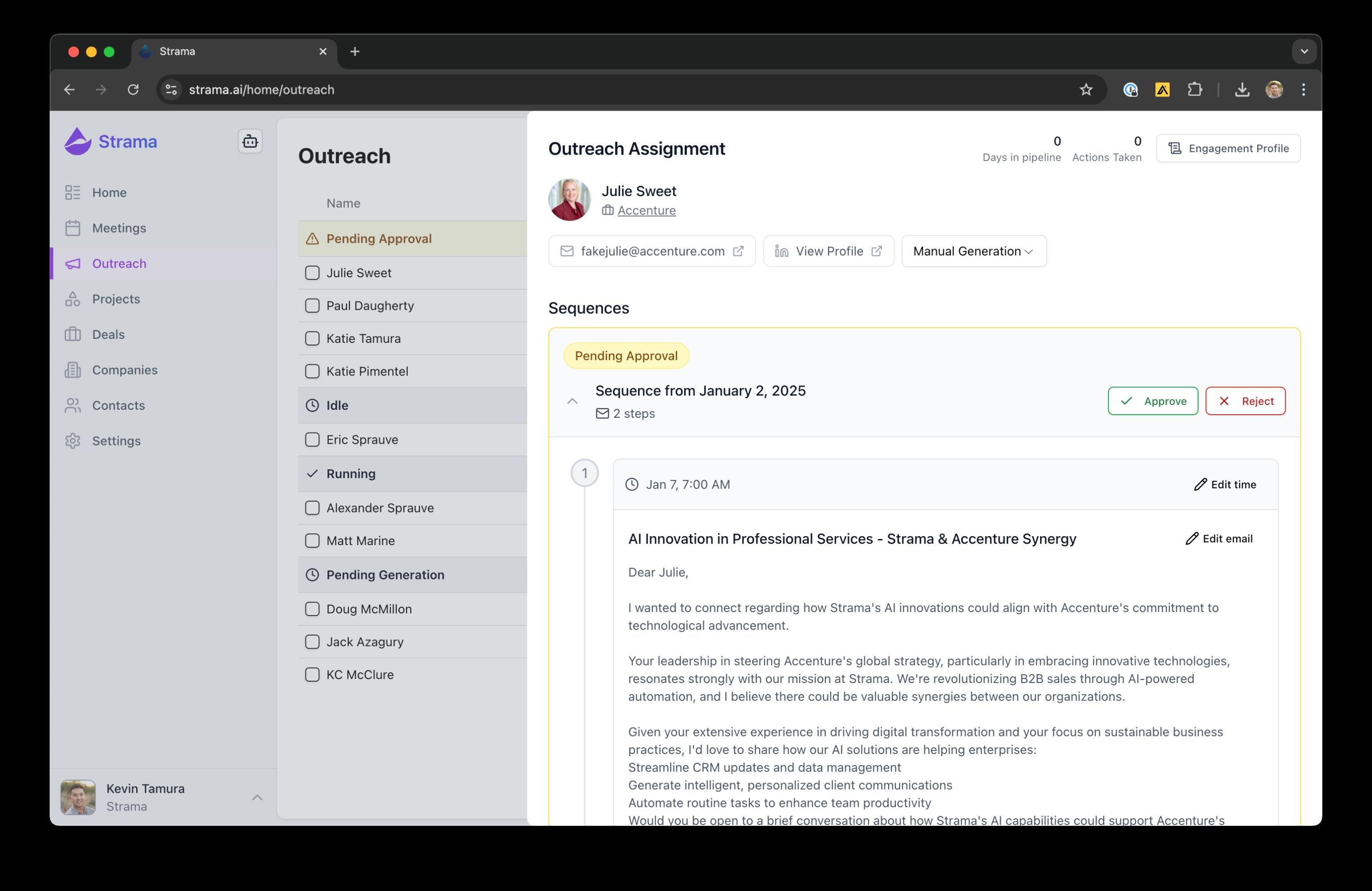Open Chrome's tab search dropdown arrow
1372x891 pixels.
click(1304, 51)
